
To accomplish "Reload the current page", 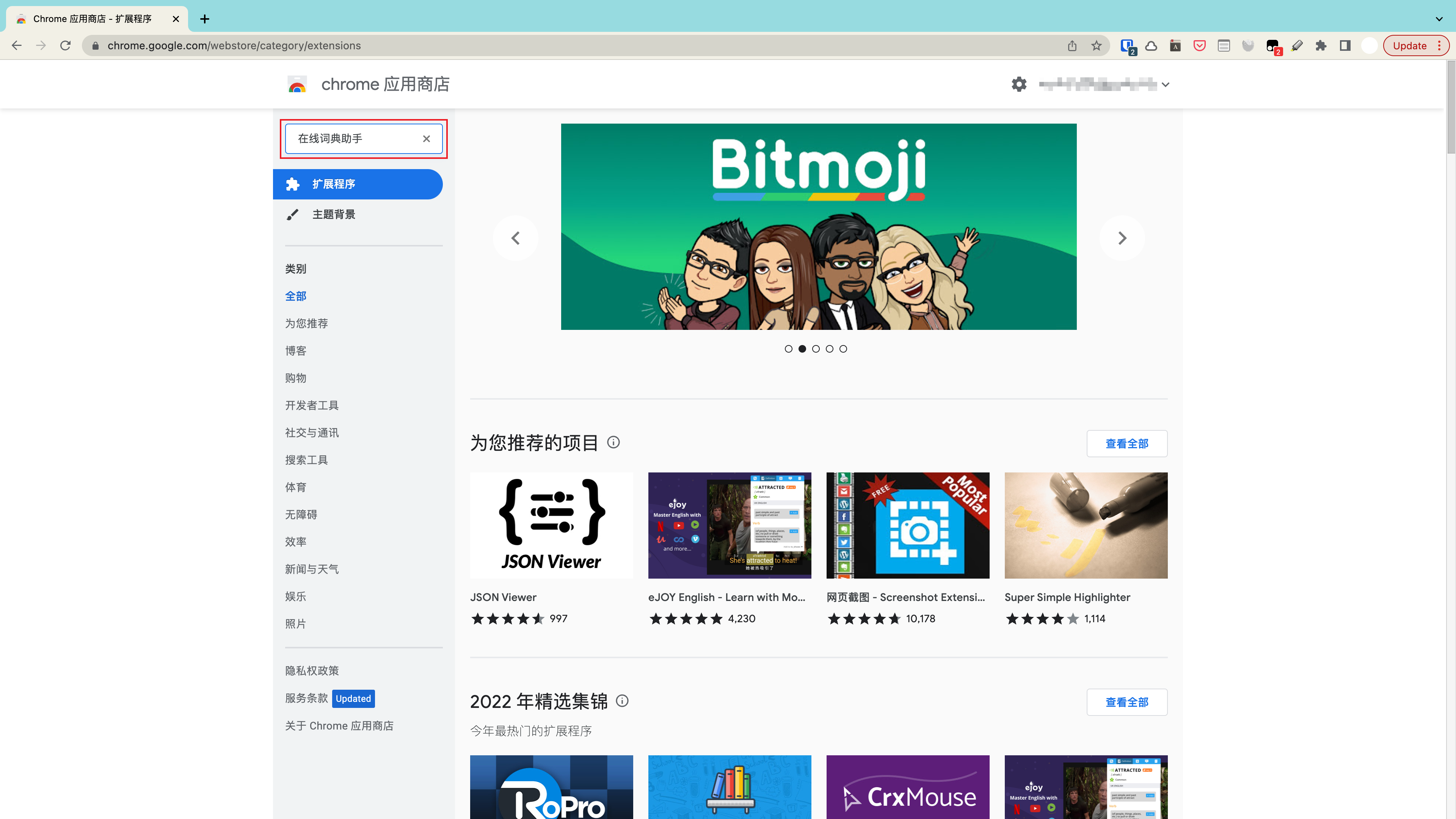I will (x=66, y=46).
